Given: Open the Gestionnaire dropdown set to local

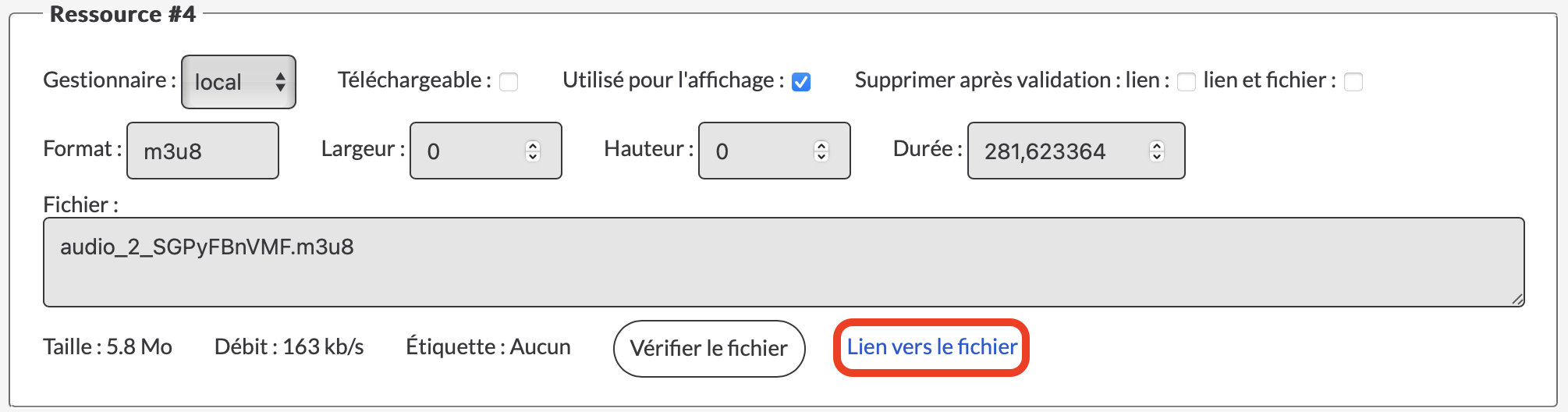Looking at the screenshot, I should click(x=238, y=82).
